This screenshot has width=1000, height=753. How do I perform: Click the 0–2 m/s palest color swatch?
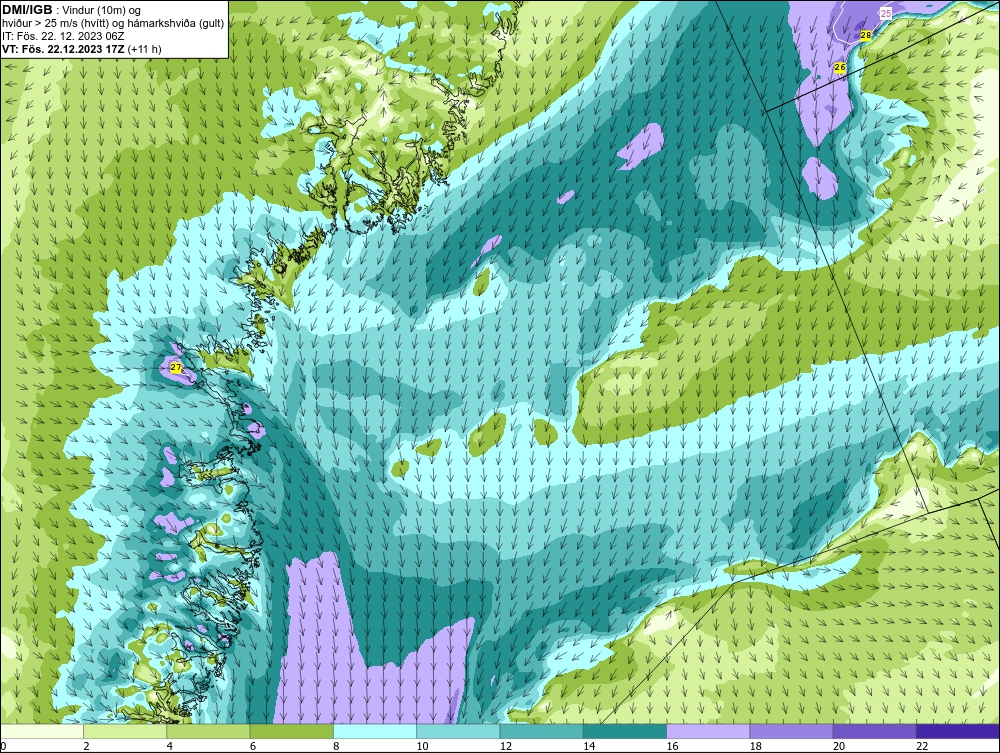[x=41, y=731]
